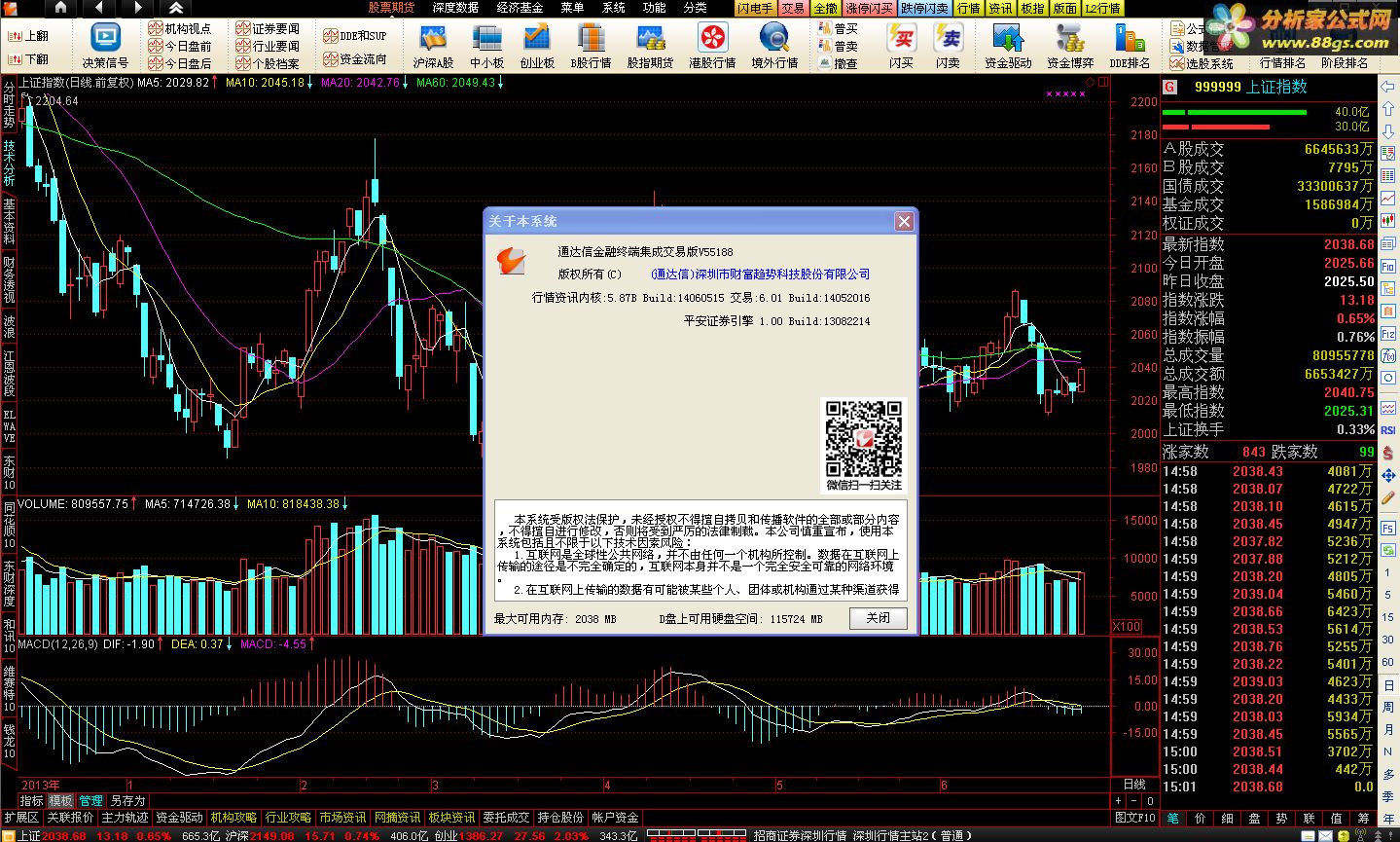Open the 深度数据 menu

(455, 8)
